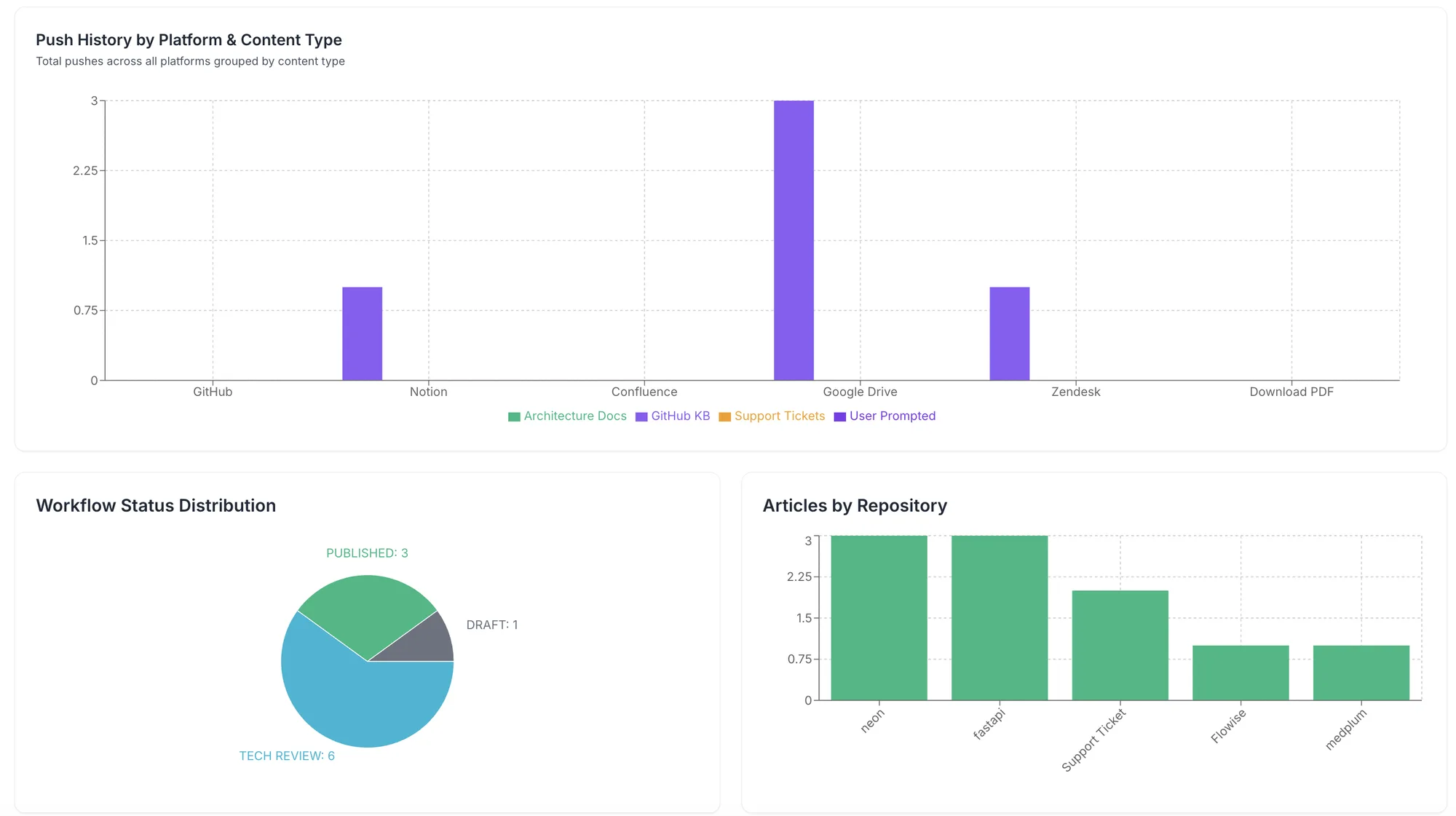1456x816 pixels.
Task: Click the GitHub KB purple legend swatch
Action: coord(641,416)
